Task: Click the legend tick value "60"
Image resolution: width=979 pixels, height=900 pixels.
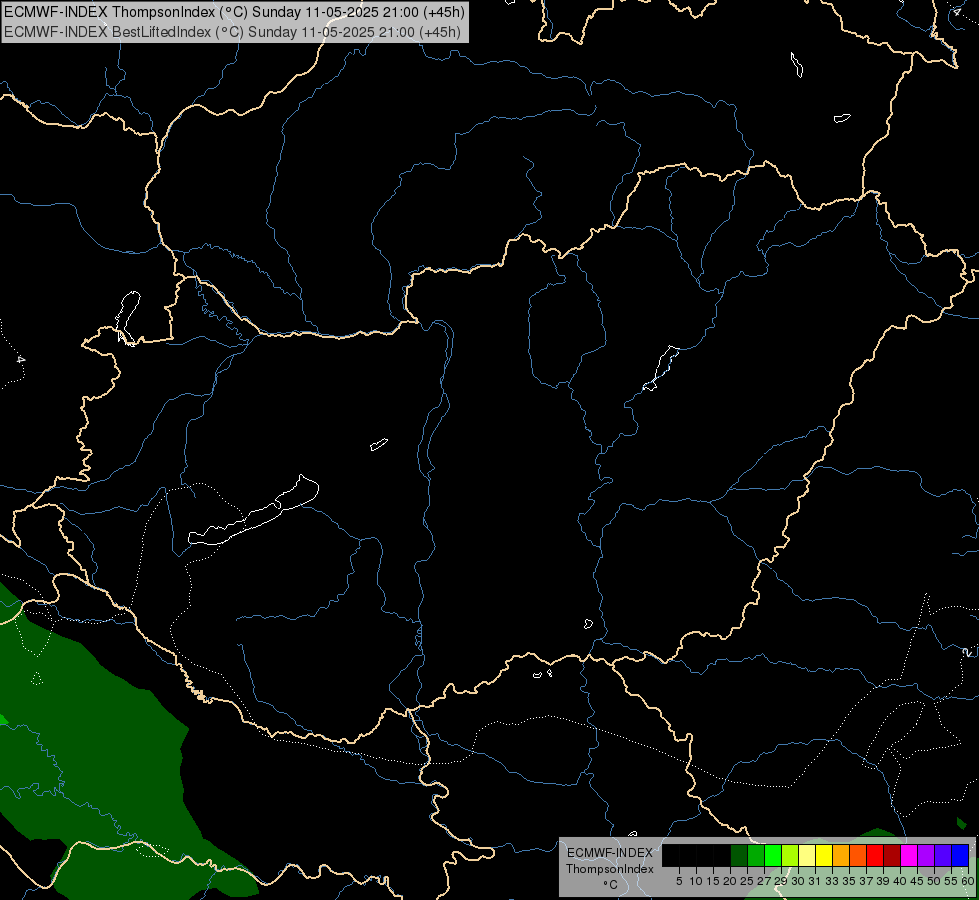Action: point(968,881)
